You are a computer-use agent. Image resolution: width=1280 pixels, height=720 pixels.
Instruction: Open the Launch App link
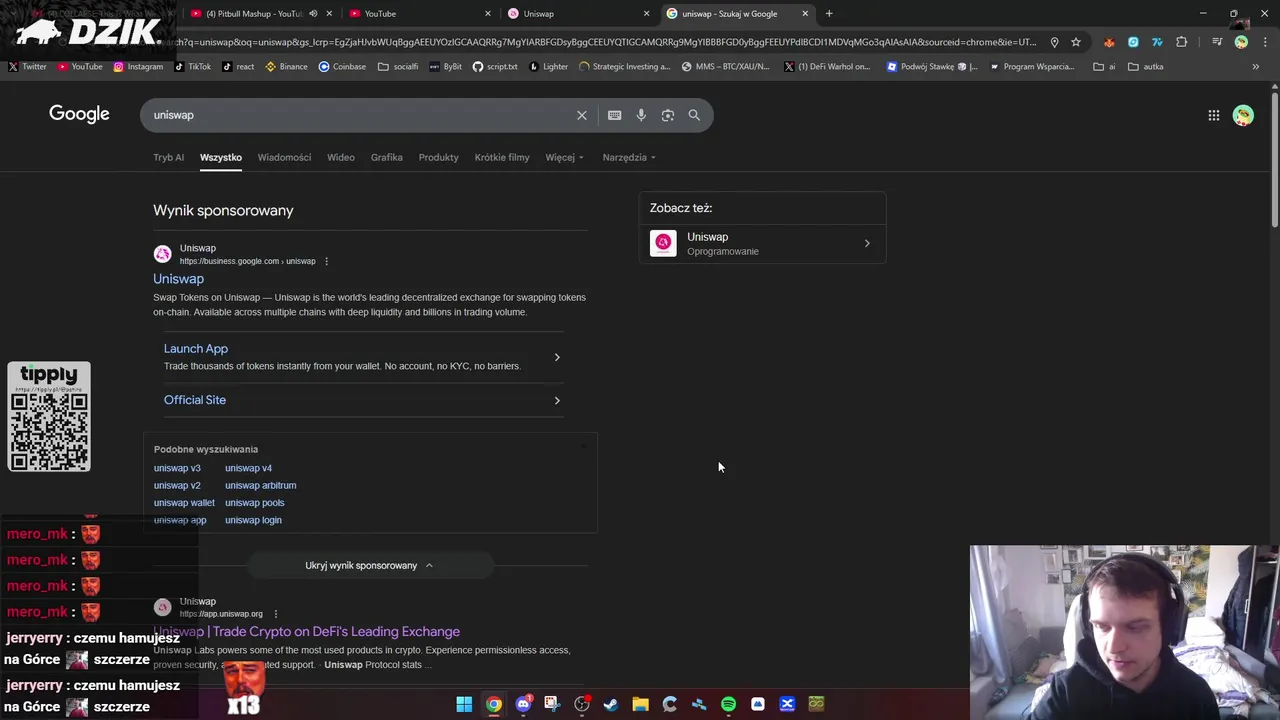[196, 349]
